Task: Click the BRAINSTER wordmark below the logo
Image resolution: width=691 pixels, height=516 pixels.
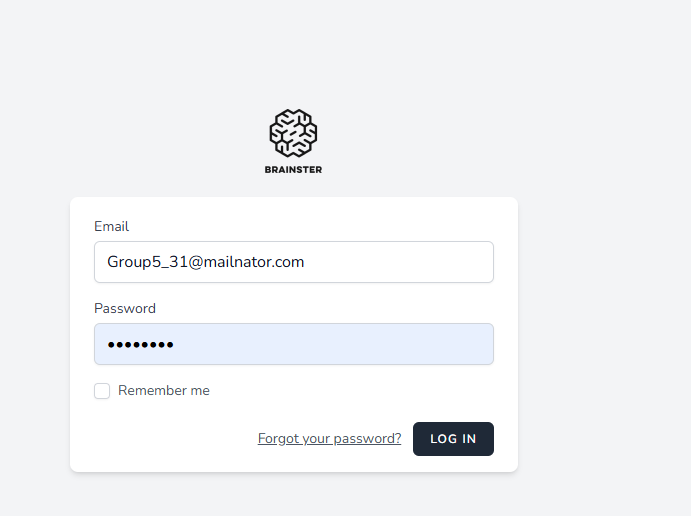Action: pos(293,170)
